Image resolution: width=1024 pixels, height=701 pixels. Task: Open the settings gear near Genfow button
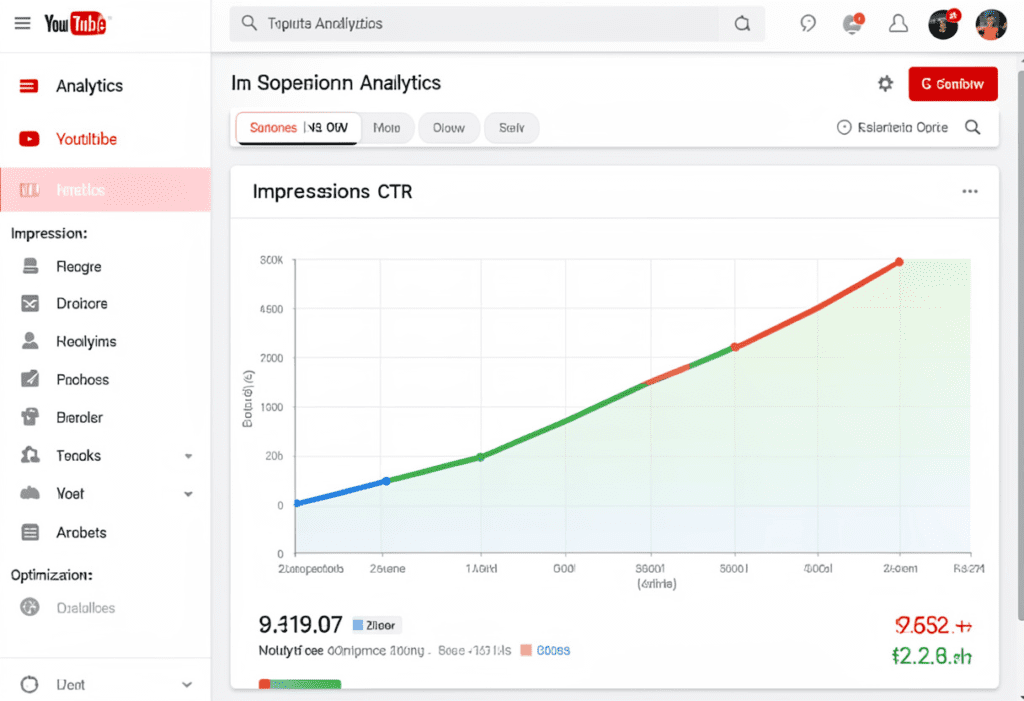click(x=885, y=84)
